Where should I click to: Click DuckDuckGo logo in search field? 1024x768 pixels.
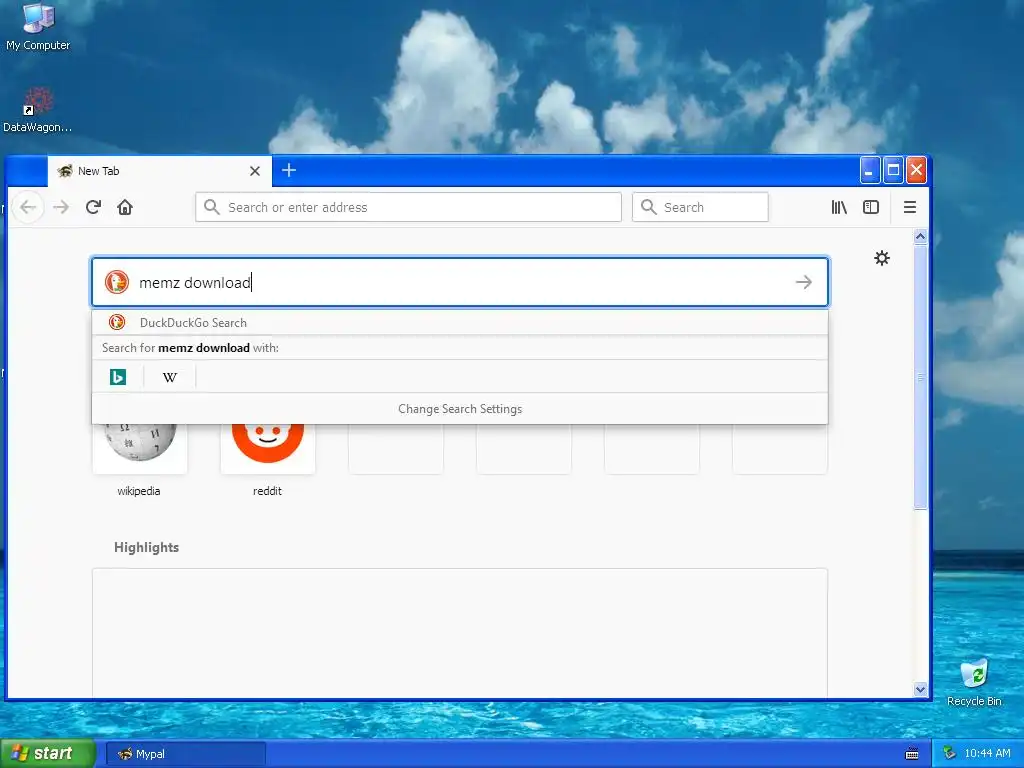click(x=117, y=282)
